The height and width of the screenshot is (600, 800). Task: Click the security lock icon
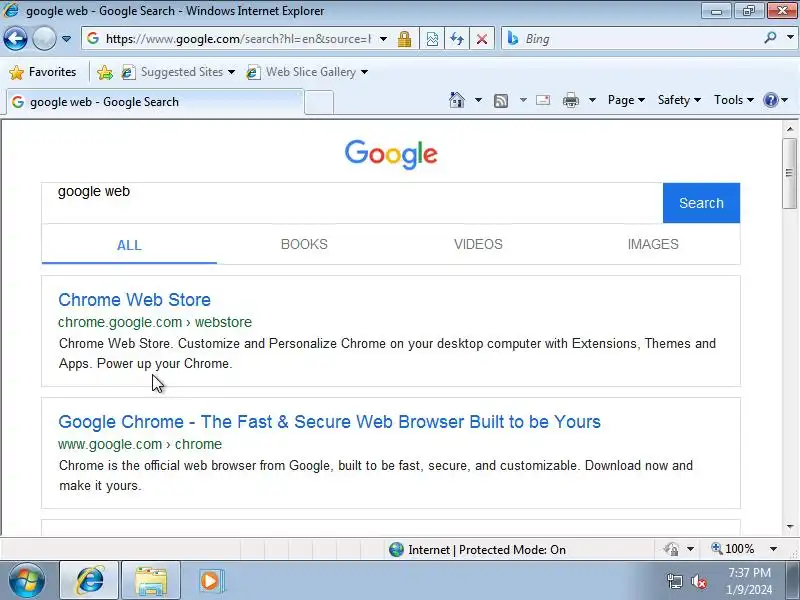coord(404,39)
